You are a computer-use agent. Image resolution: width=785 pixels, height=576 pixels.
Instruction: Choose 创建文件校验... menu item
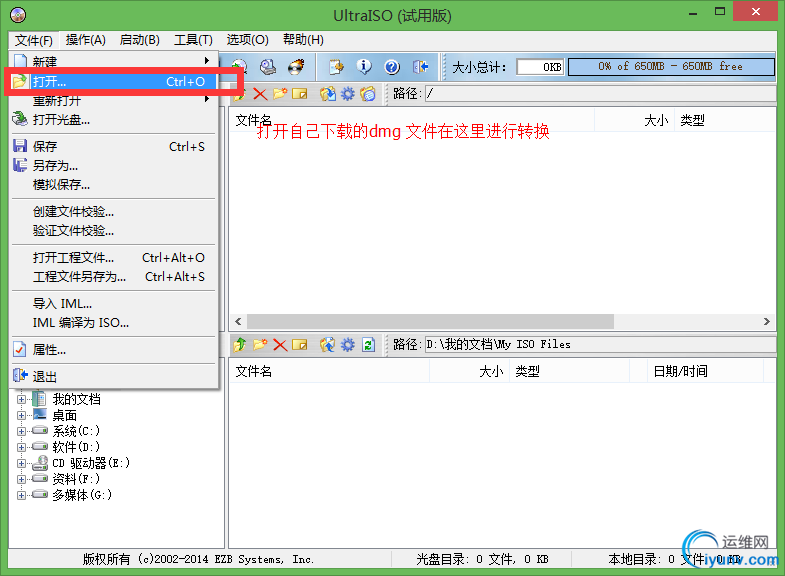point(114,212)
